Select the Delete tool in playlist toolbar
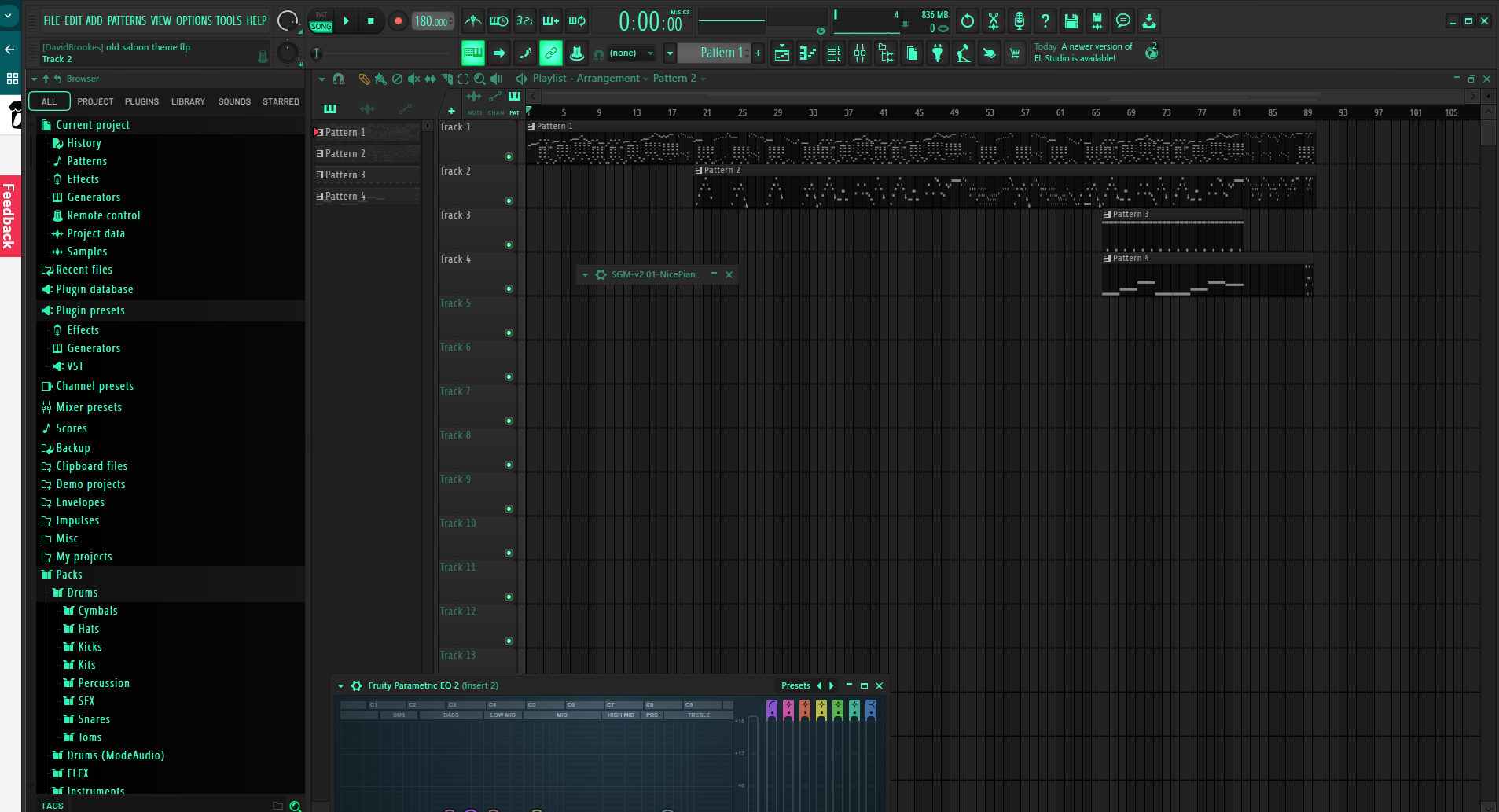The height and width of the screenshot is (812, 1499). 397,79
